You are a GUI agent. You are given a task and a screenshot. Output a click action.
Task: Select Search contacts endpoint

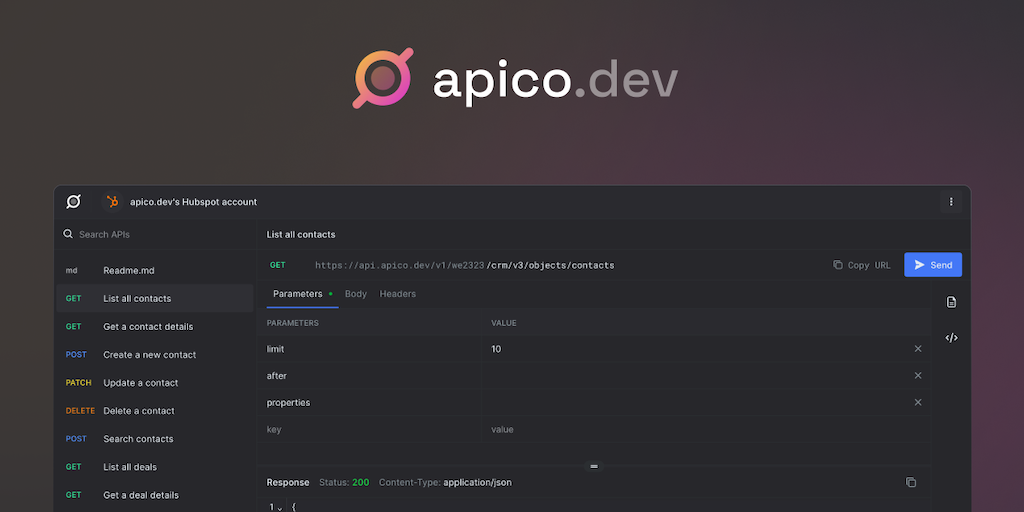click(x=155, y=439)
